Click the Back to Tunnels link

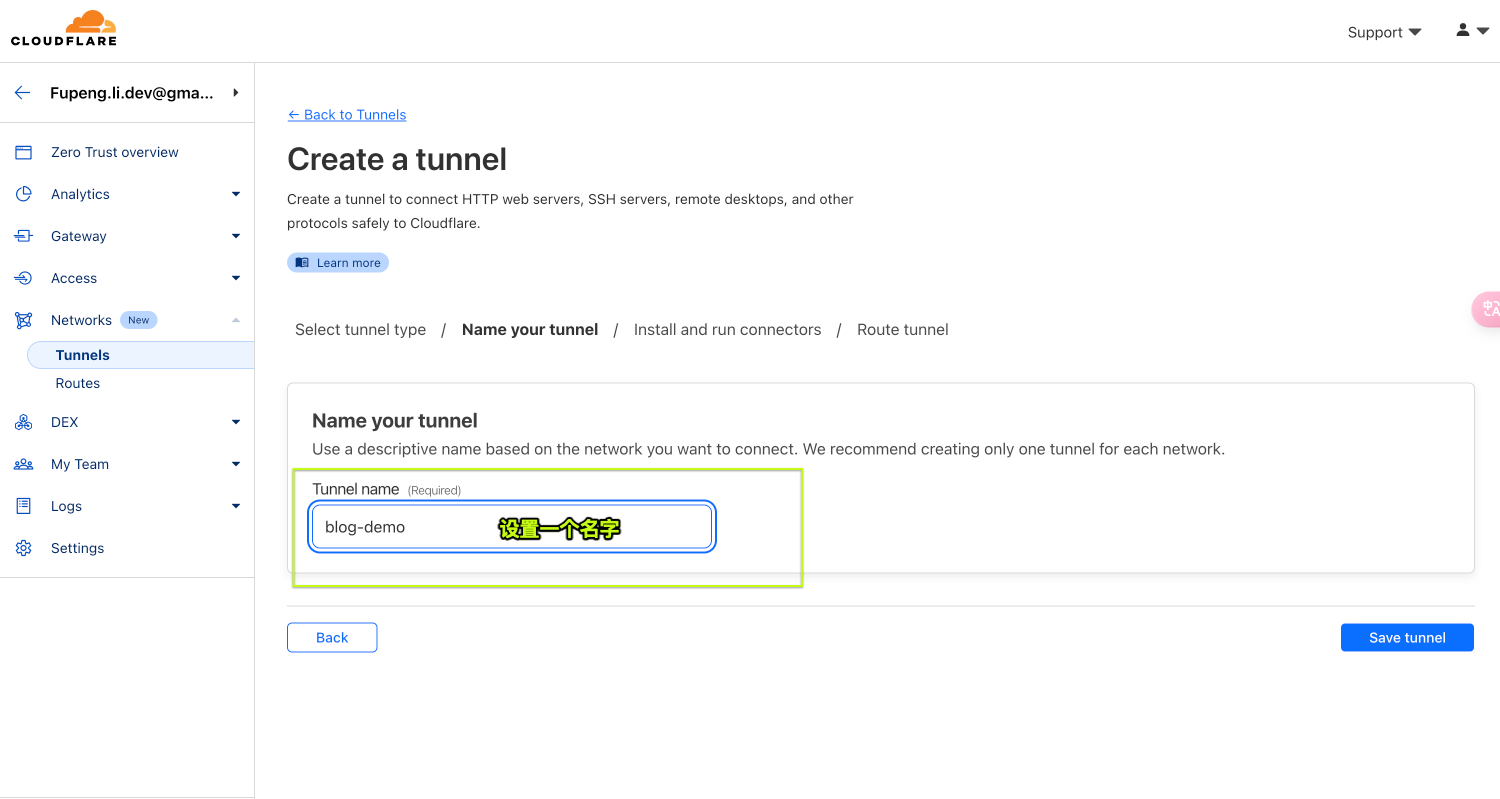click(347, 115)
